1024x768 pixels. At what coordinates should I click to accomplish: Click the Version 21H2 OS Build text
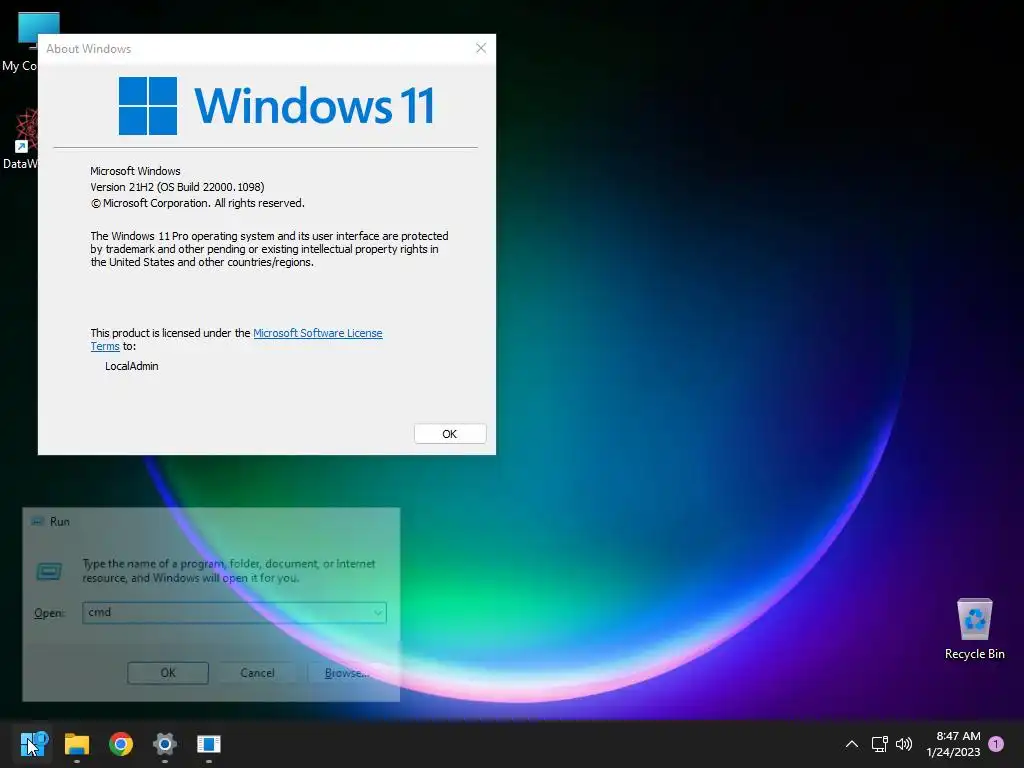click(x=177, y=187)
